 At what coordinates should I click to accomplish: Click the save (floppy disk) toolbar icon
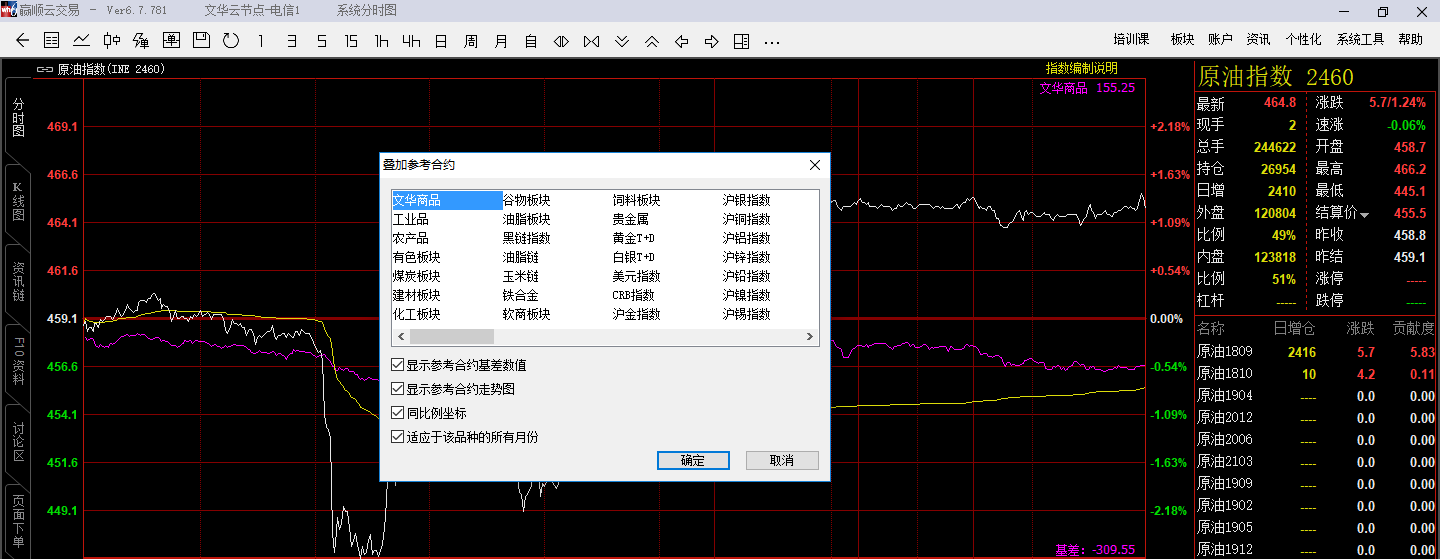(201, 41)
